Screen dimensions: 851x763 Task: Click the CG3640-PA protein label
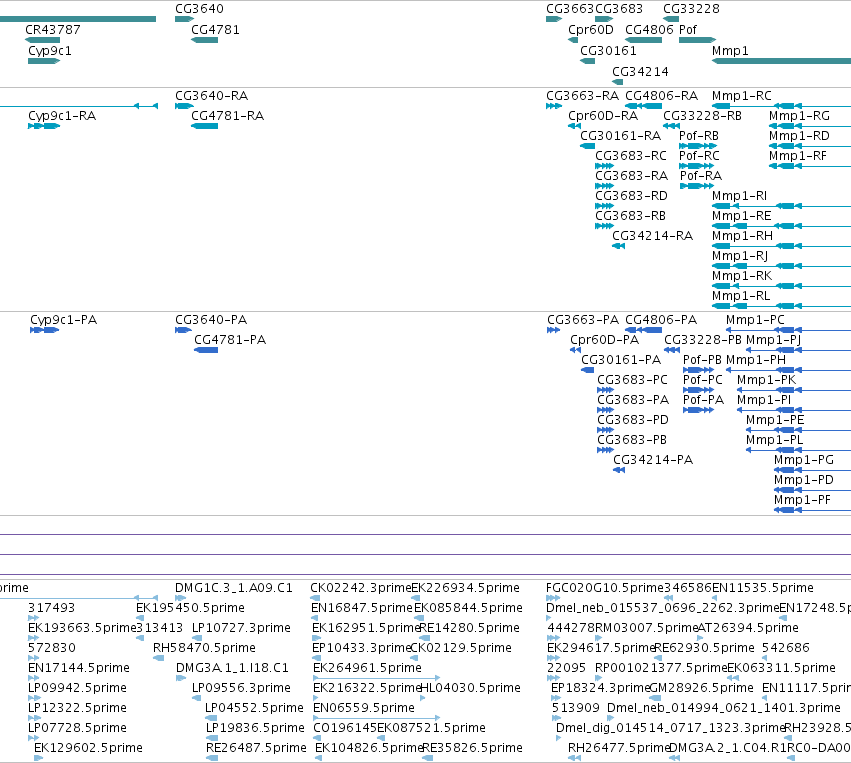pyautogui.click(x=211, y=320)
